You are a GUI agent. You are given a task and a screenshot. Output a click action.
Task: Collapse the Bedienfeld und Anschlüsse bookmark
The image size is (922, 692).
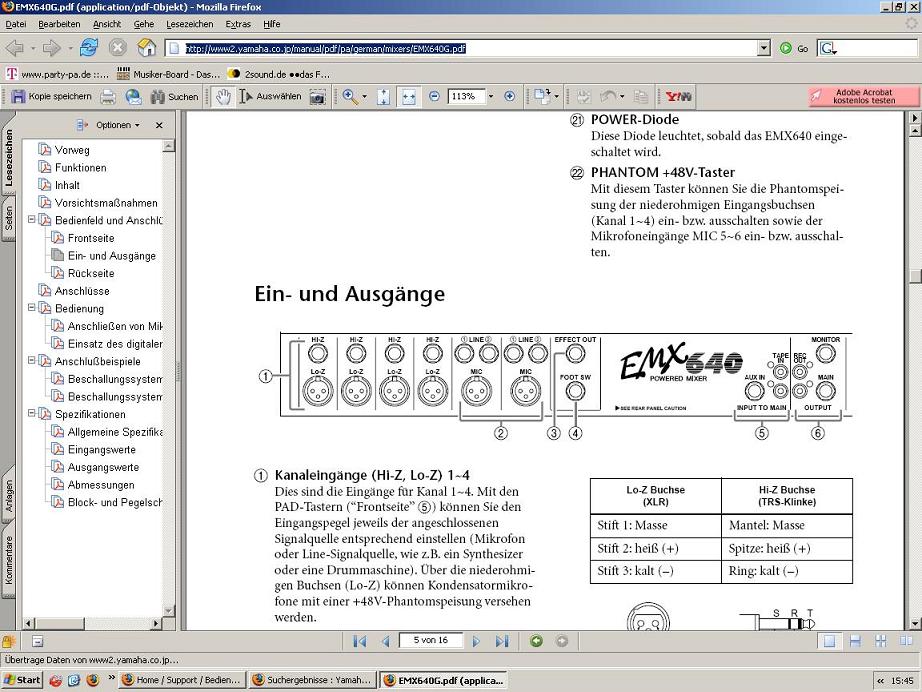pos(32,219)
